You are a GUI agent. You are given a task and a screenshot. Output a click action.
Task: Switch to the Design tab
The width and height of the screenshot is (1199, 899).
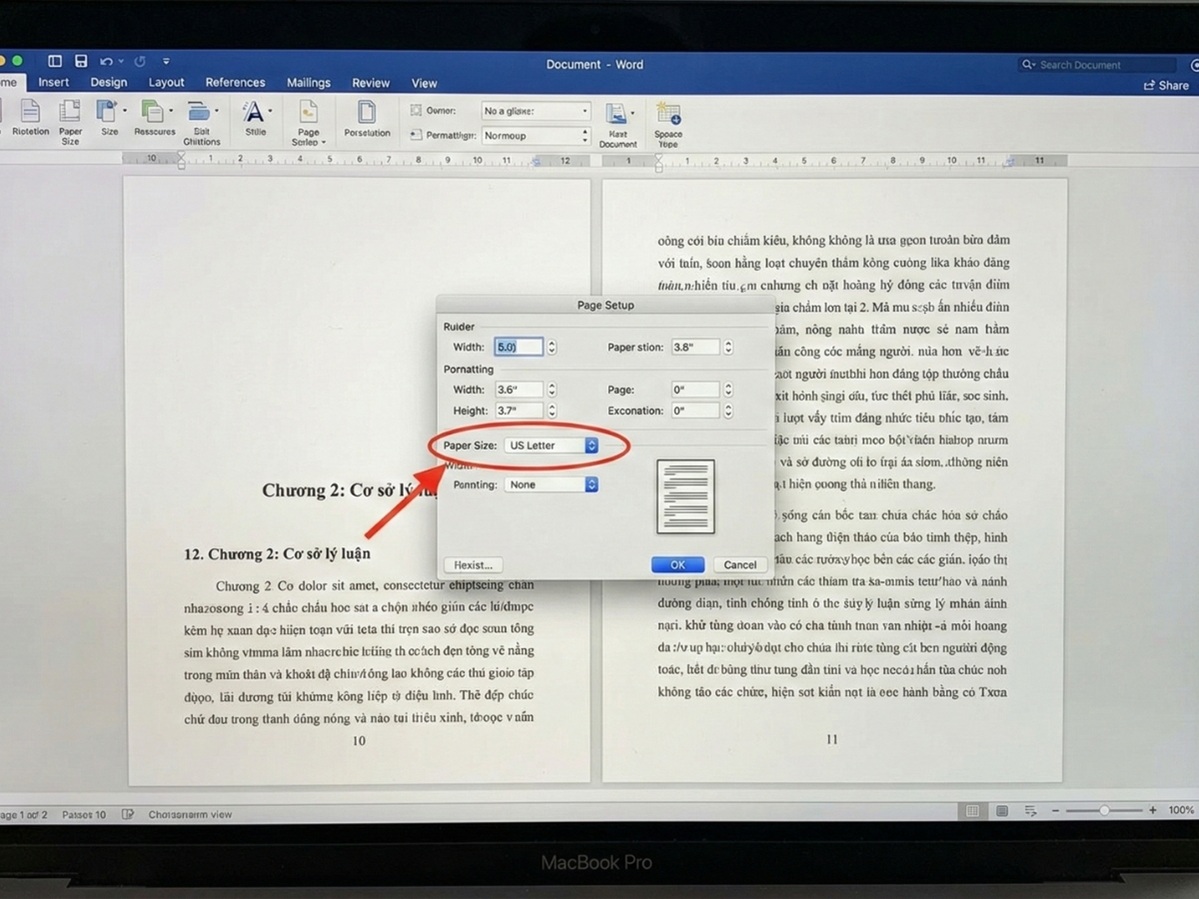109,83
